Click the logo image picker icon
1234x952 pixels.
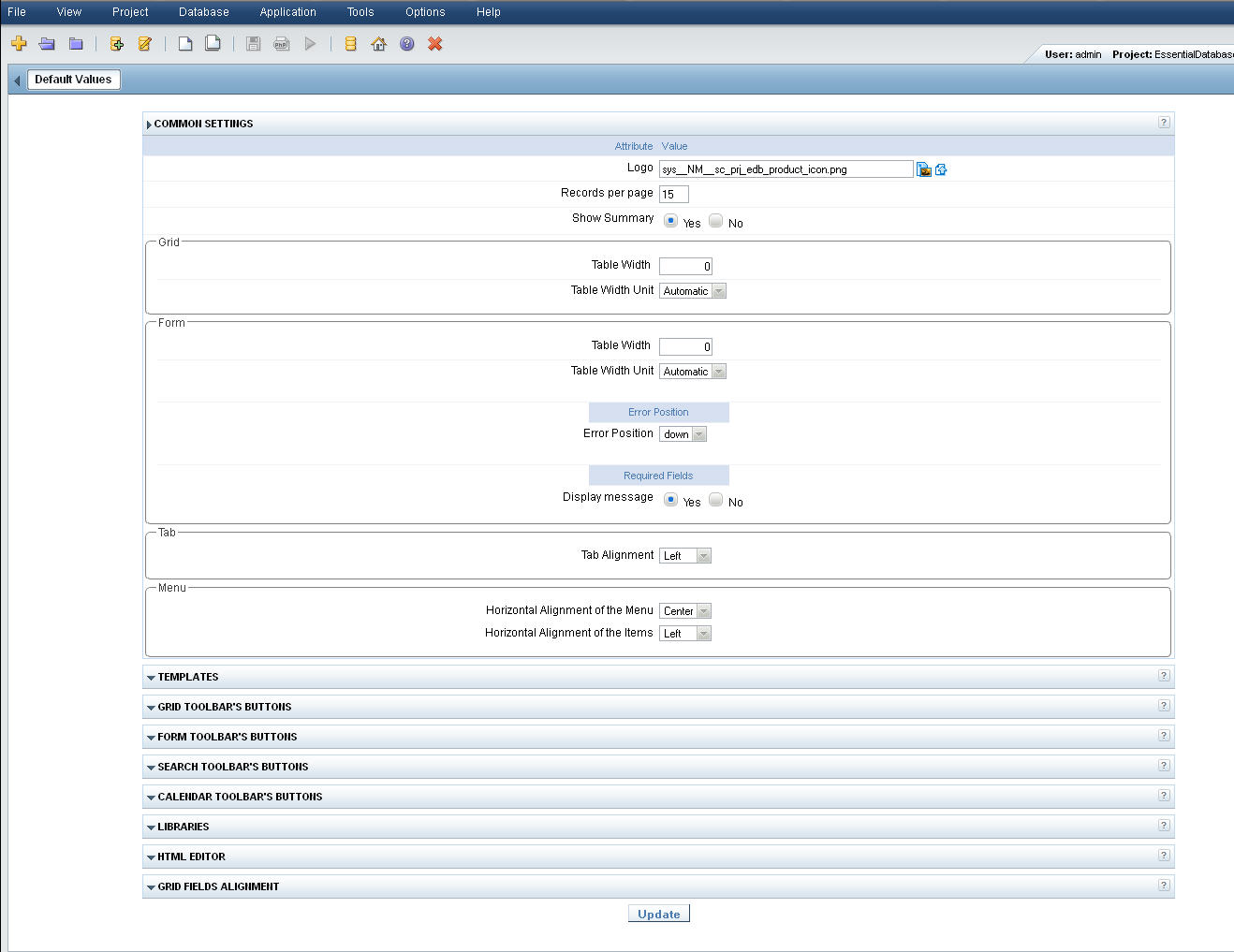tap(924, 169)
